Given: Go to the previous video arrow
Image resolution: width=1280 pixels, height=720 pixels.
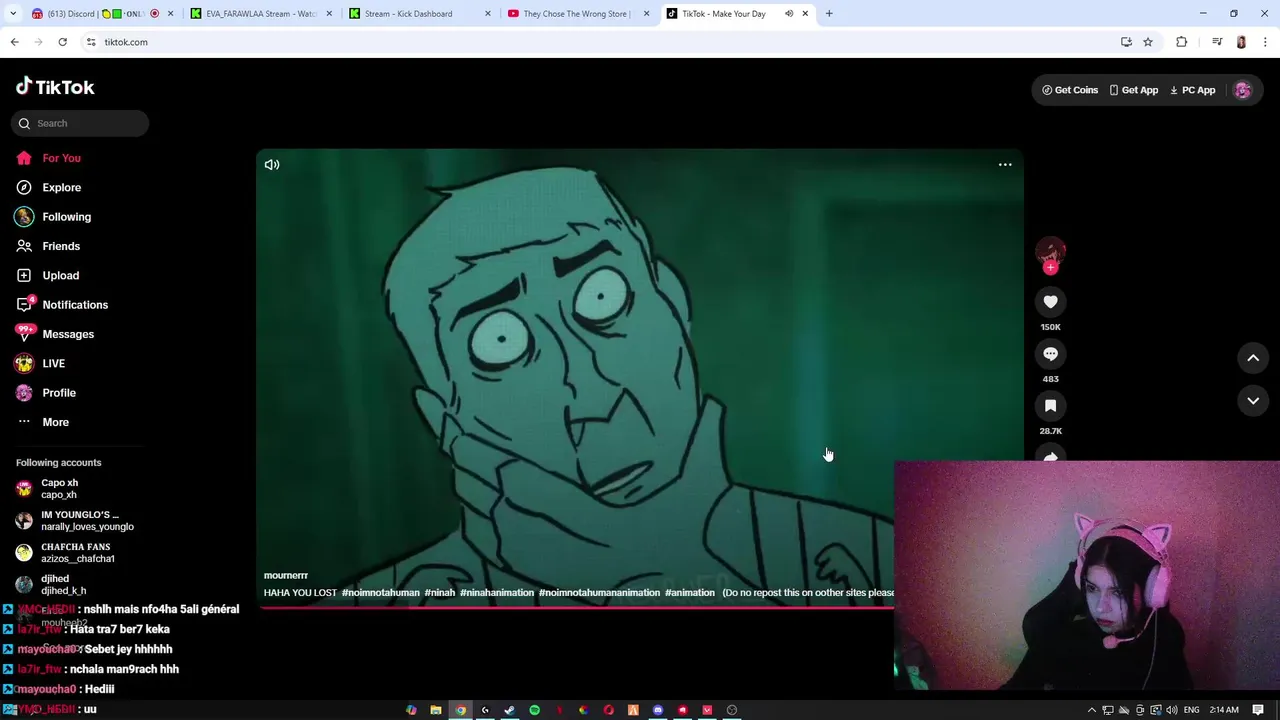Looking at the screenshot, I should coord(1253,358).
